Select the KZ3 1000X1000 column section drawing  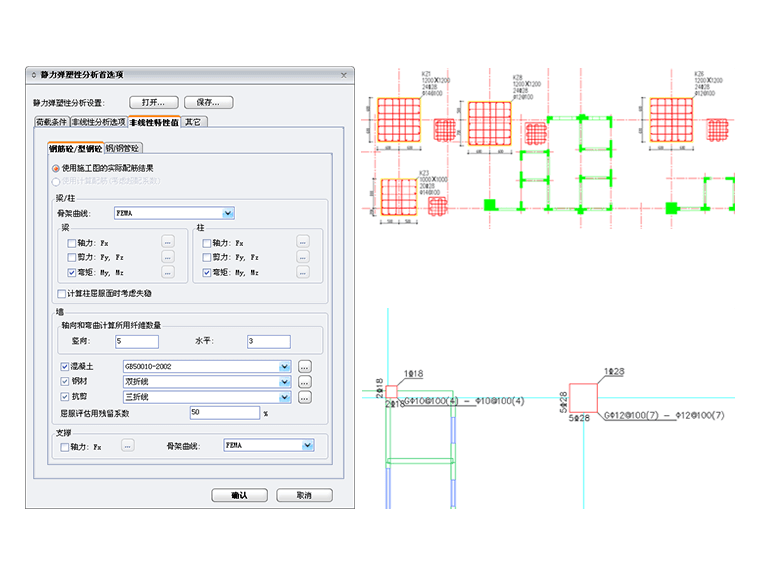[x=399, y=197]
